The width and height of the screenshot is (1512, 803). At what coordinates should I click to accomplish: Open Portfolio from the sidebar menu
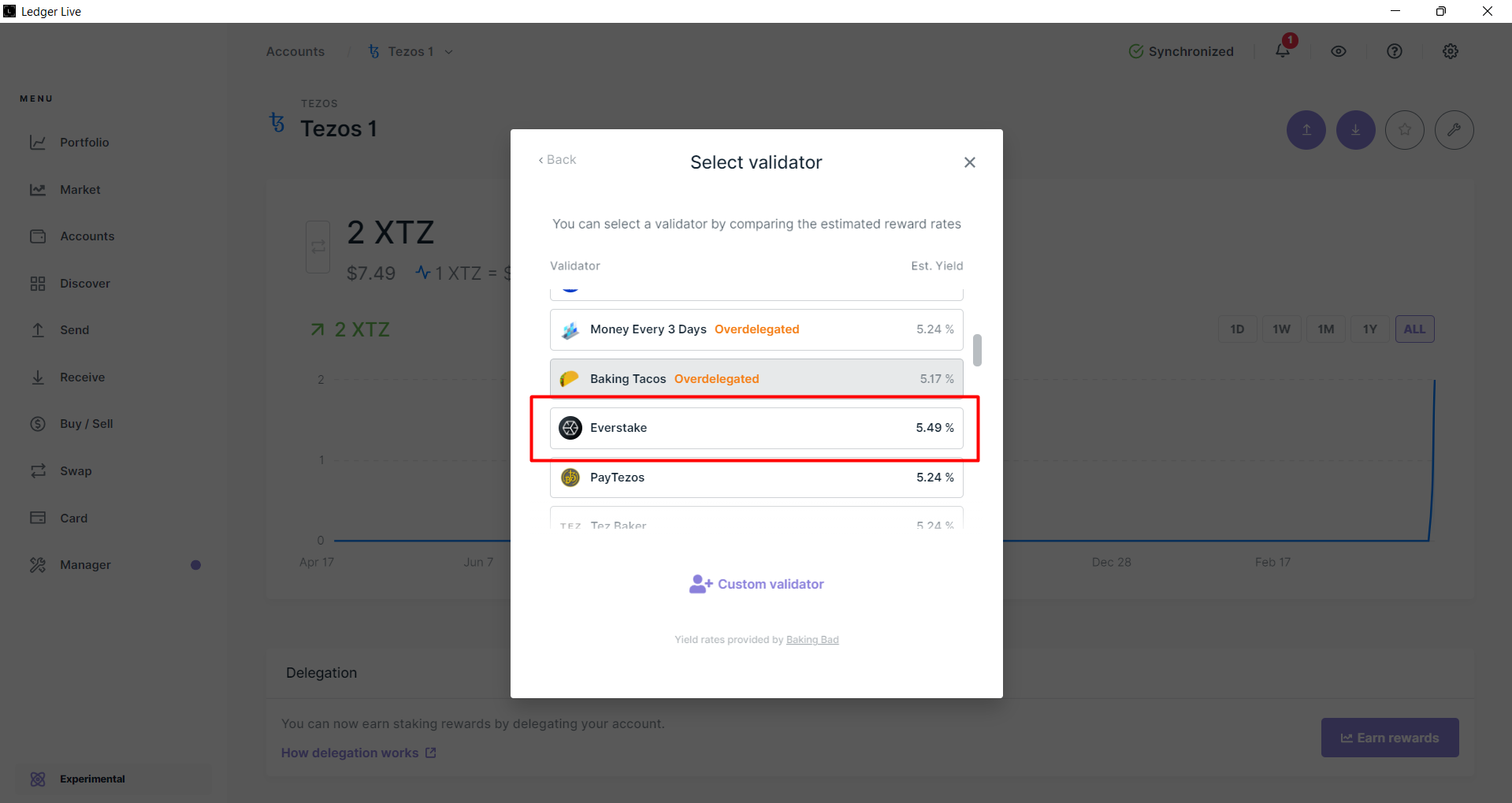pos(84,143)
